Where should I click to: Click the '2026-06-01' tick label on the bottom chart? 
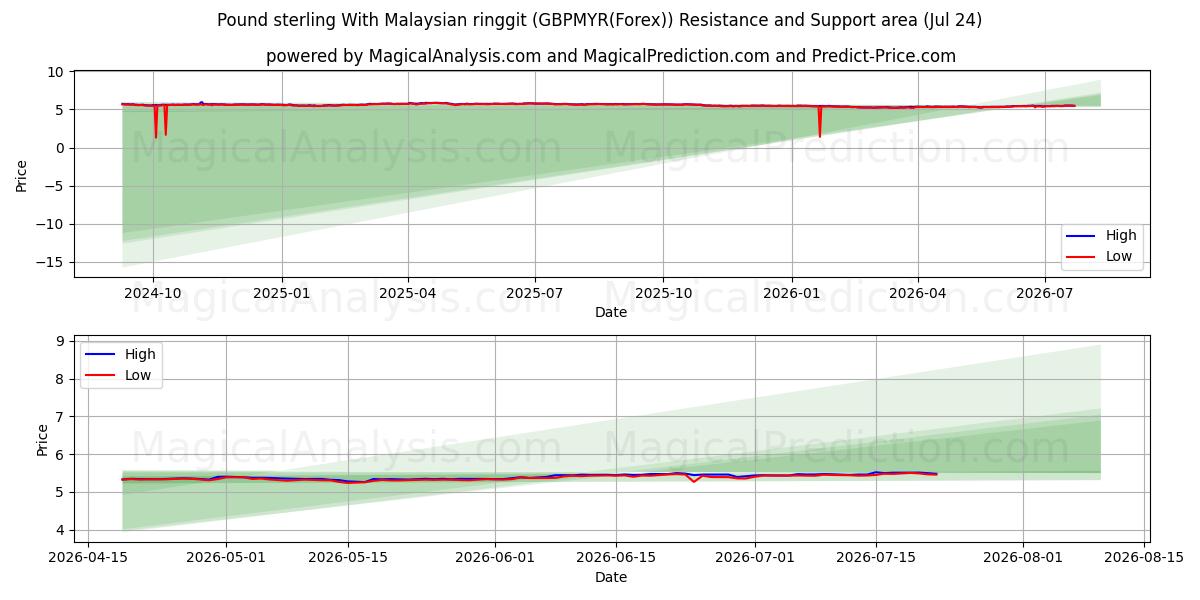coord(494,558)
